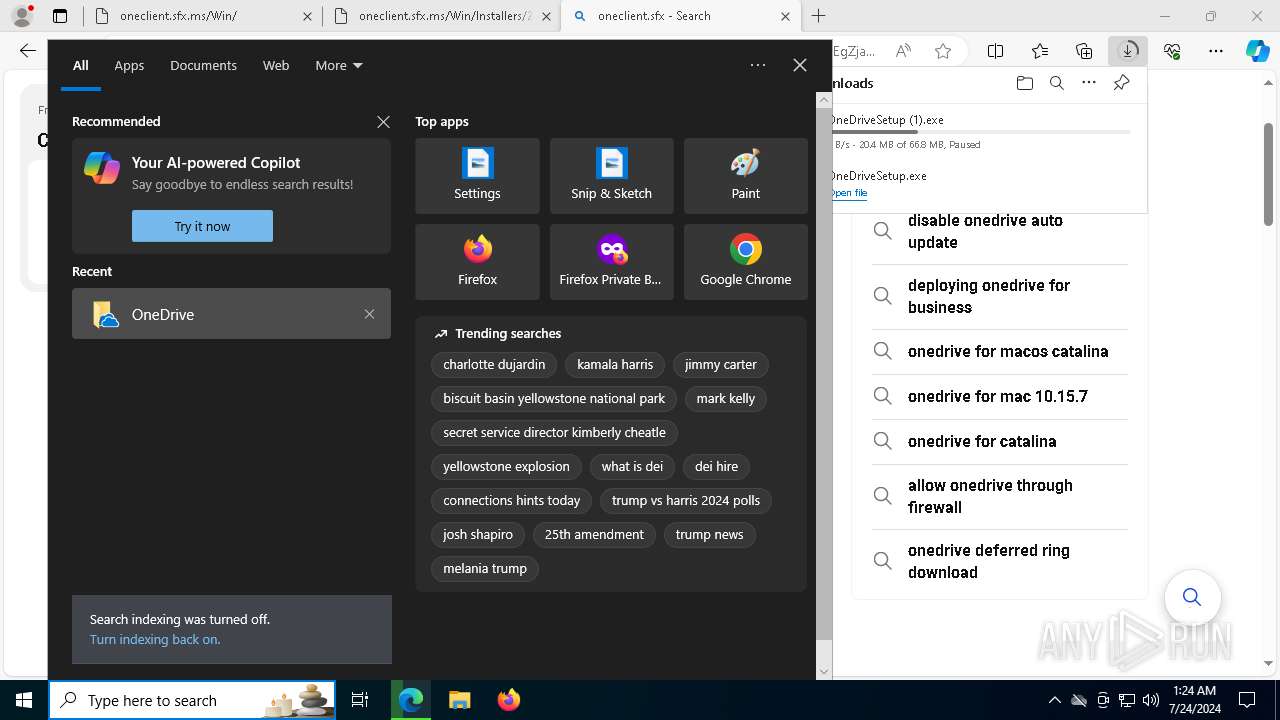Toggle Edge split screen icon
Screen dimensions: 1280x720
(995, 51)
